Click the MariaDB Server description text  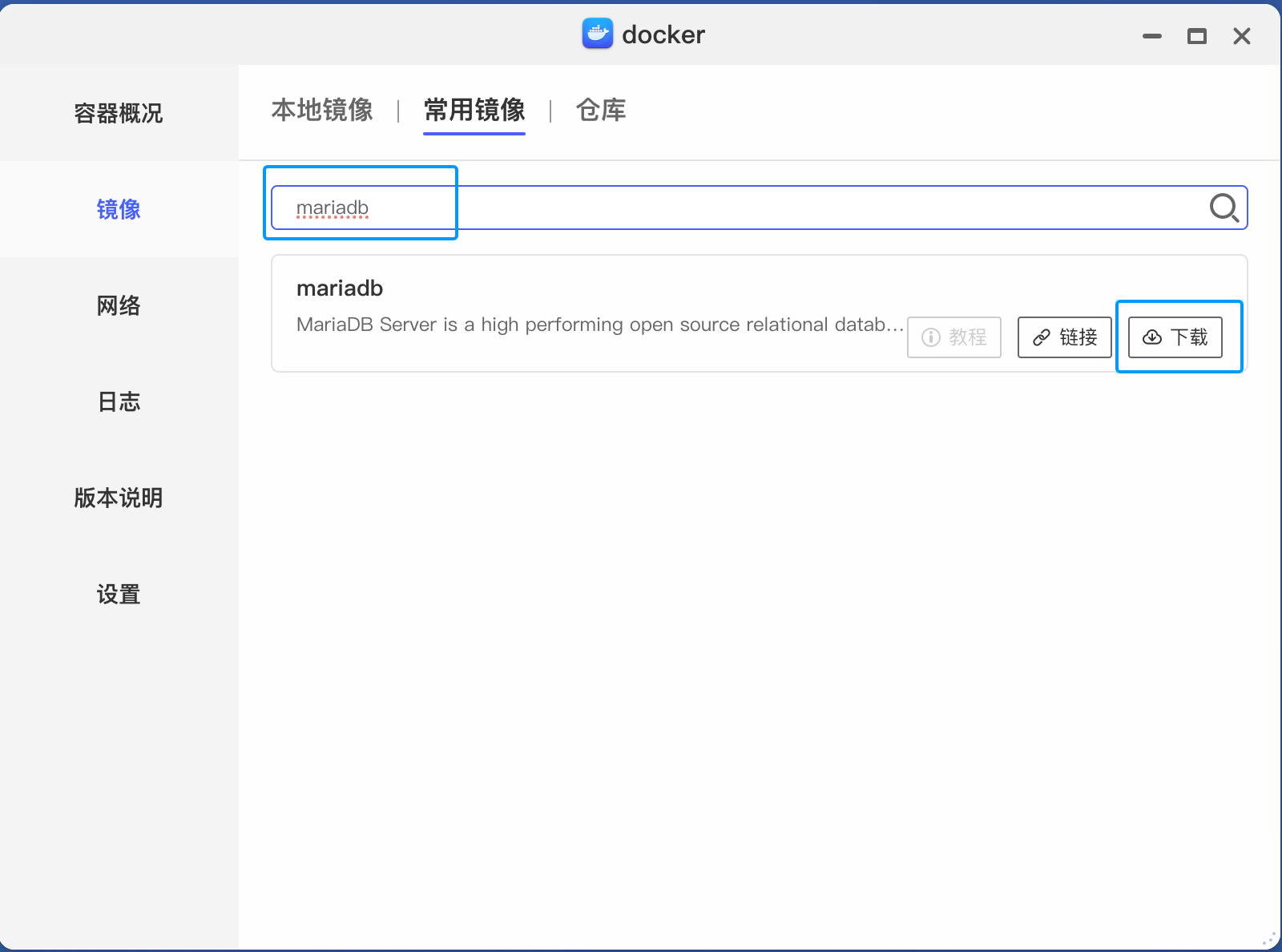point(599,325)
